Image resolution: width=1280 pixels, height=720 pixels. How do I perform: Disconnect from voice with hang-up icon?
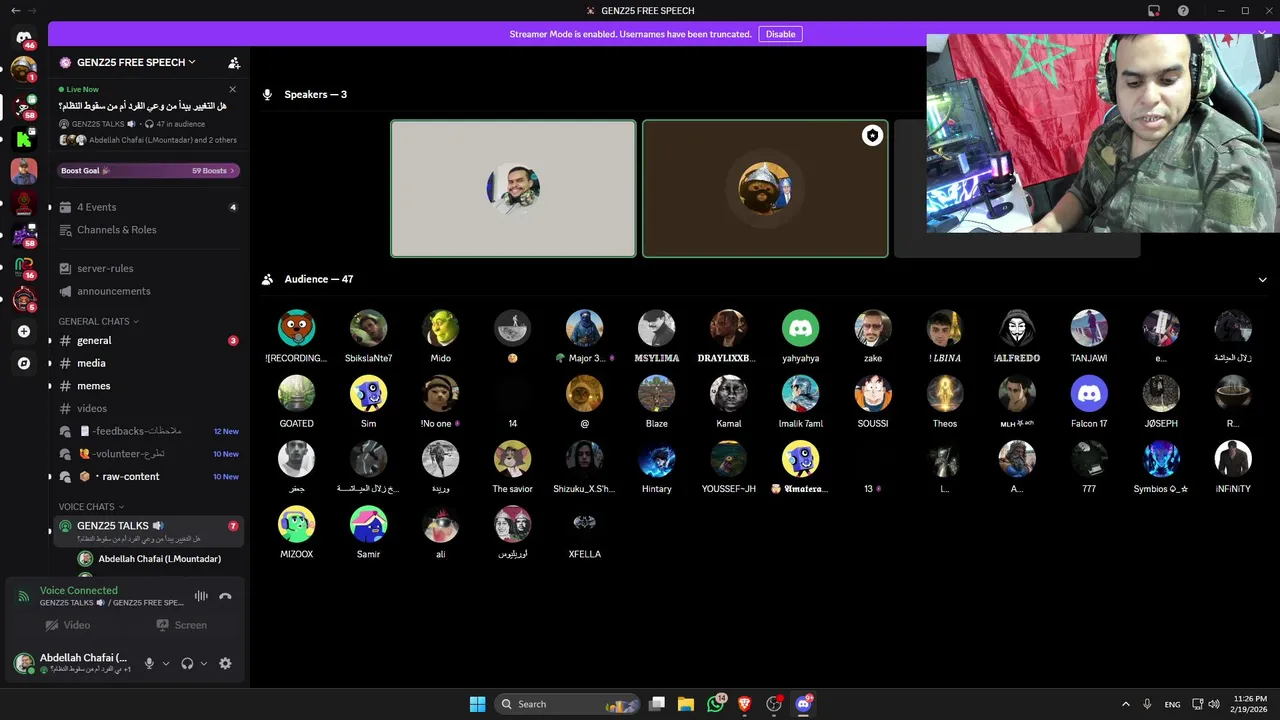(x=226, y=596)
